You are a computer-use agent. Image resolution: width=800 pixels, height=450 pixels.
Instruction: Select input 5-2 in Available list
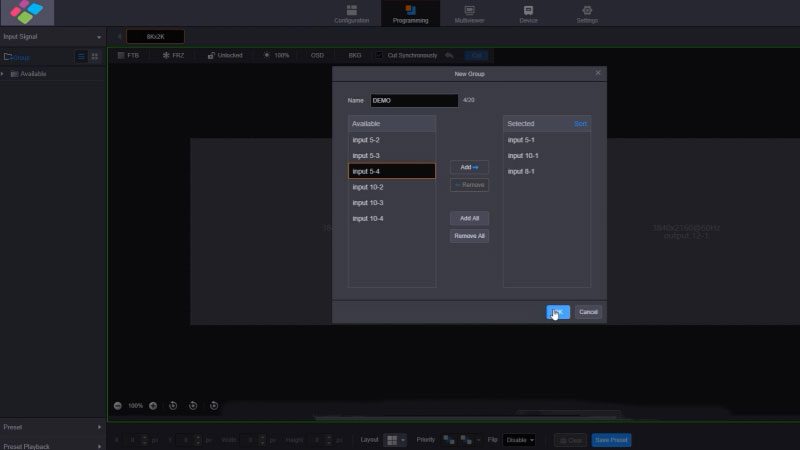[392, 140]
